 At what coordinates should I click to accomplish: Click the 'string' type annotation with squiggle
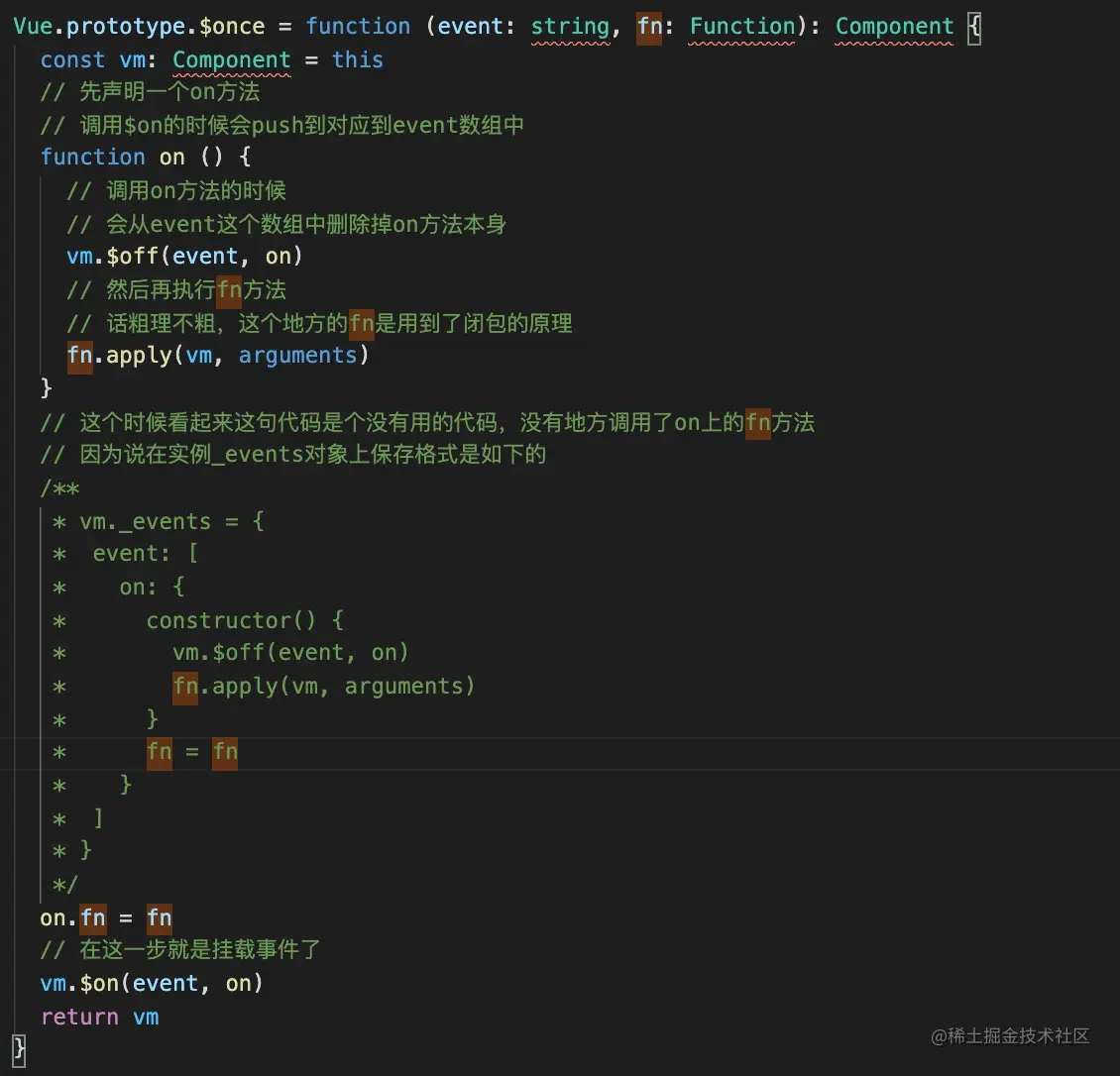coord(570,27)
